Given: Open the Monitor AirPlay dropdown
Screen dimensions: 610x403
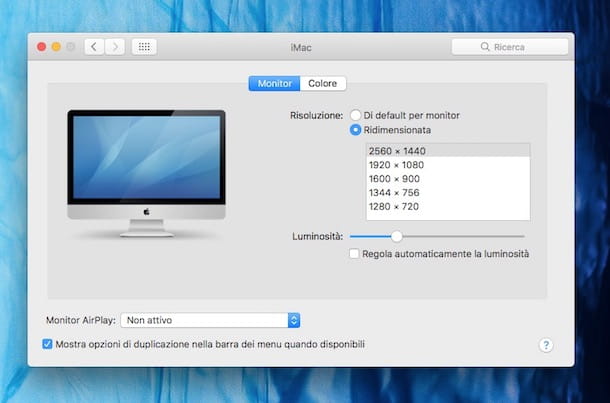Looking at the screenshot, I should (x=210, y=320).
